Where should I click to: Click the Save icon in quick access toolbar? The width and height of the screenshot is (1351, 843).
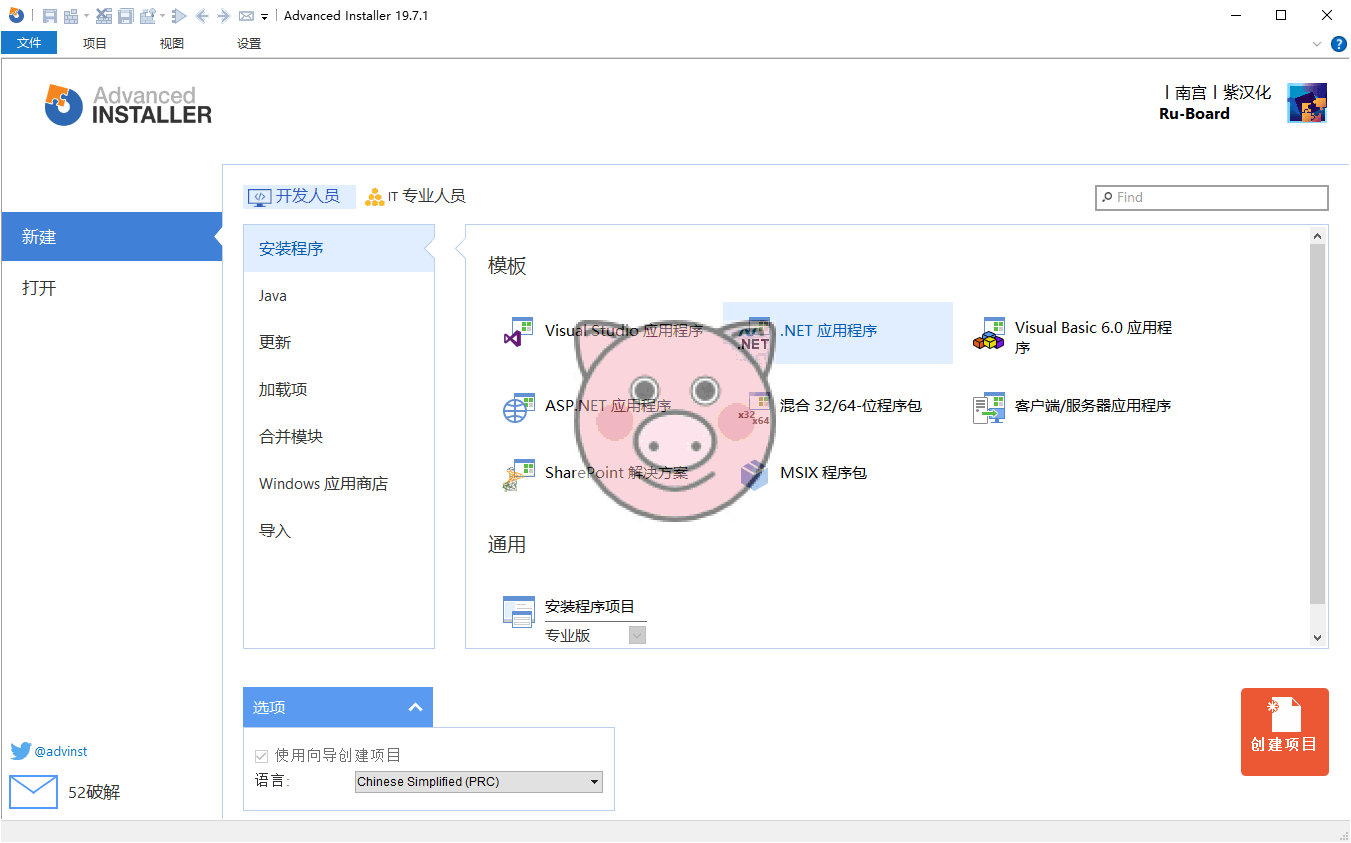[50, 16]
